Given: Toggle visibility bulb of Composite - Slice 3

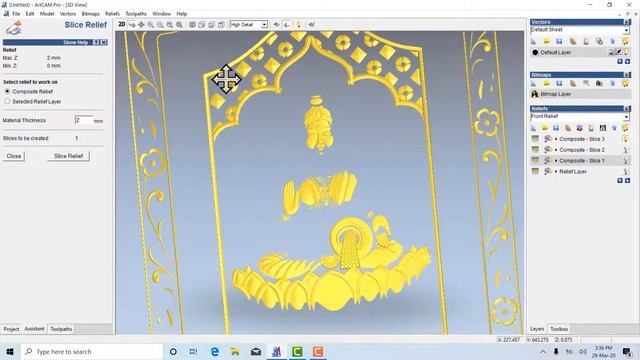Looking at the screenshot, I should 626,139.
